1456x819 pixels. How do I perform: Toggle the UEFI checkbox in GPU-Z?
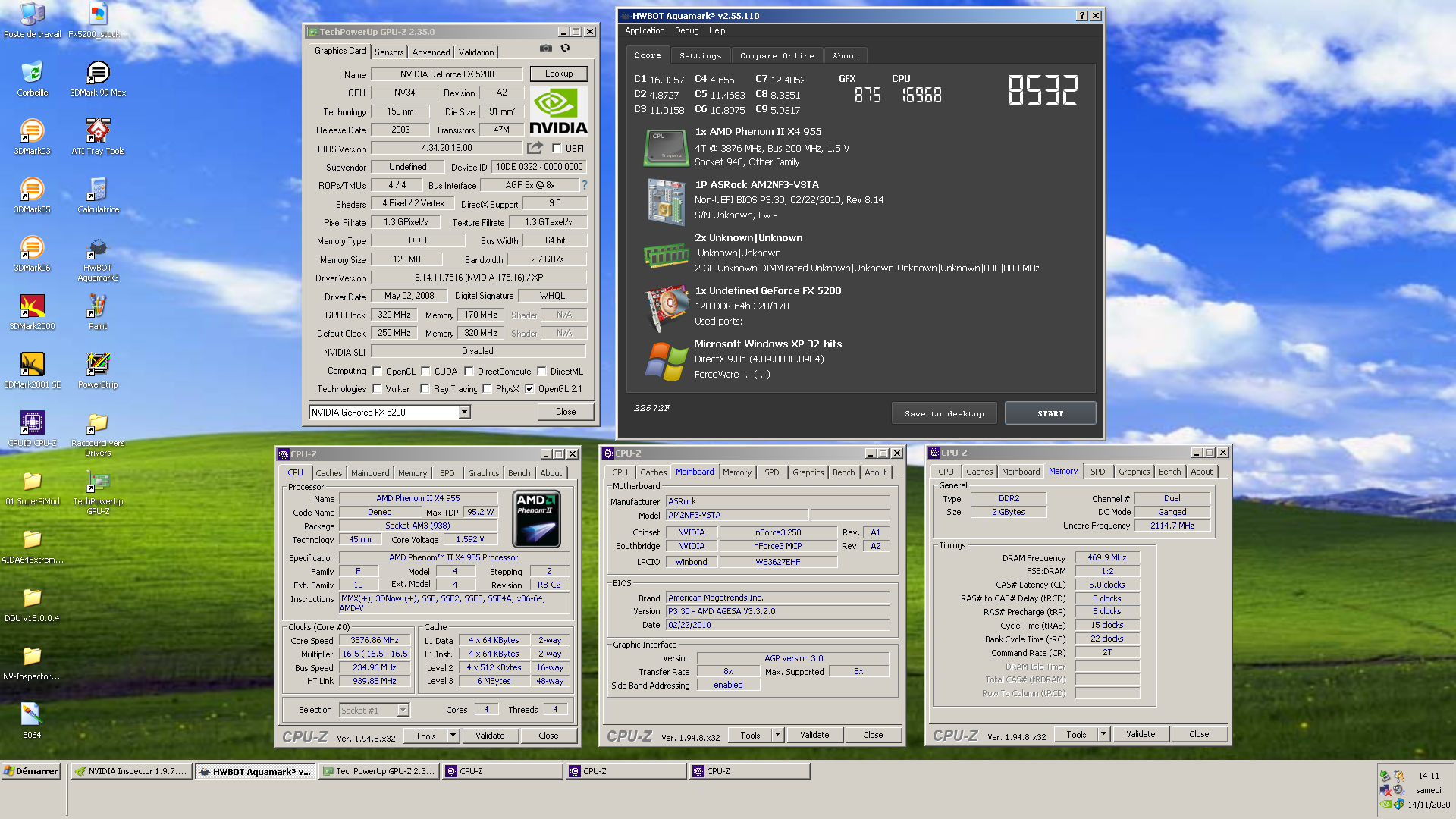557,149
